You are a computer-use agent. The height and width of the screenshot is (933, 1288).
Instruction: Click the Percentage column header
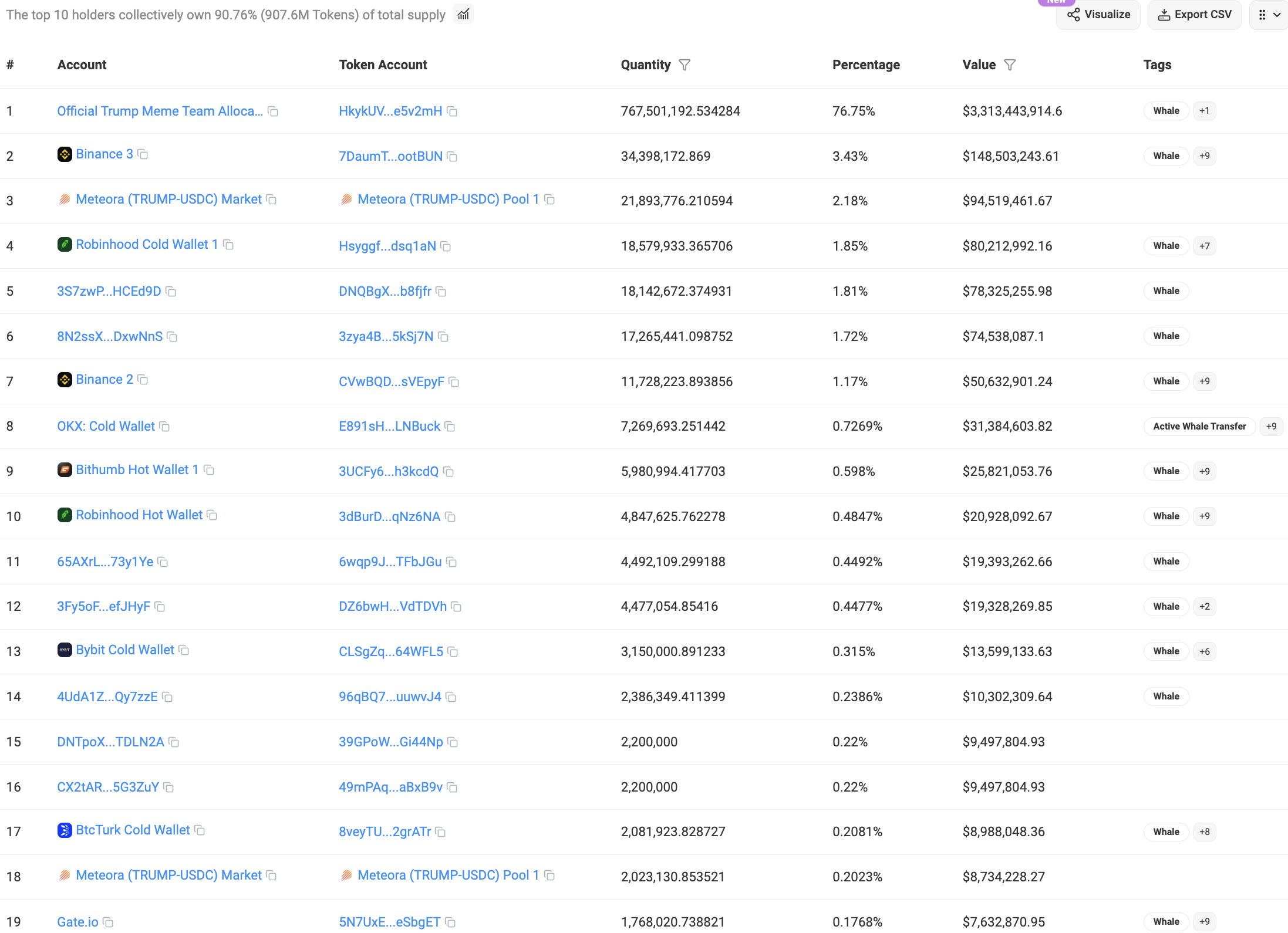tap(866, 65)
